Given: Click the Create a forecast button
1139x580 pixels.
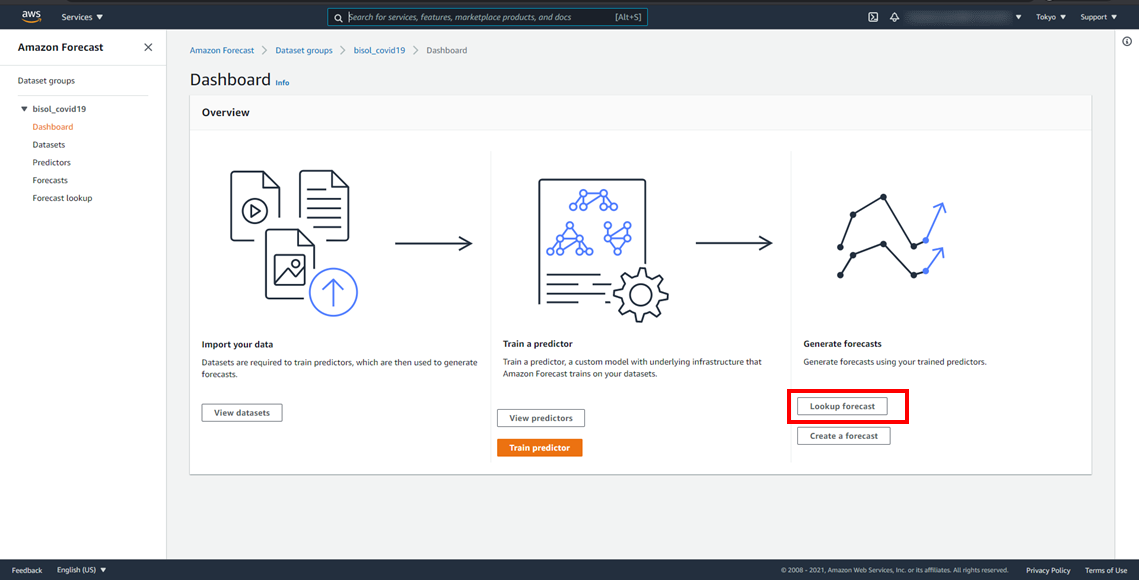Looking at the screenshot, I should [x=843, y=436].
